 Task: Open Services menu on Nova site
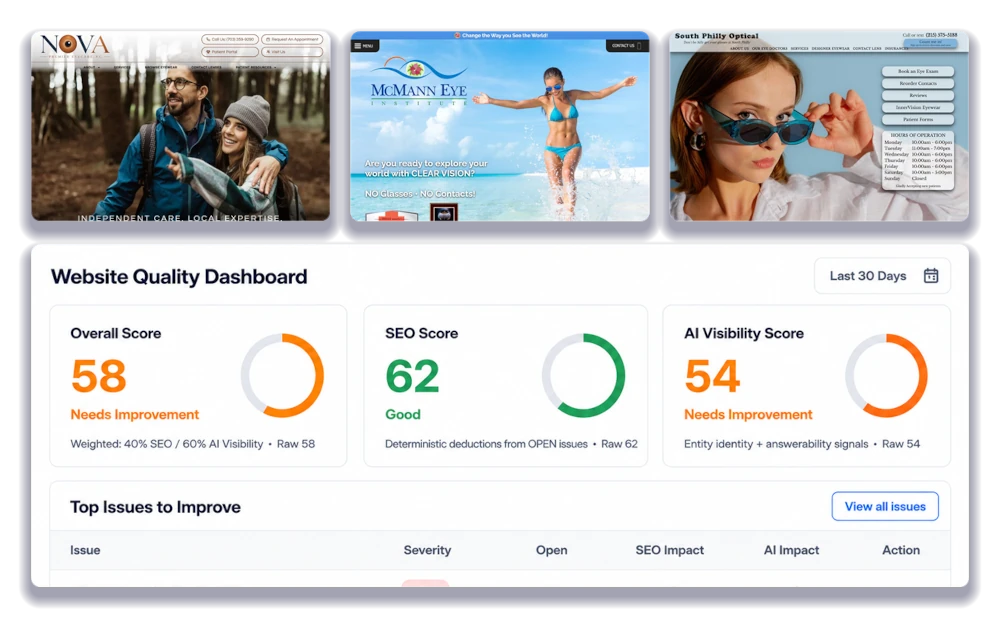(x=122, y=67)
